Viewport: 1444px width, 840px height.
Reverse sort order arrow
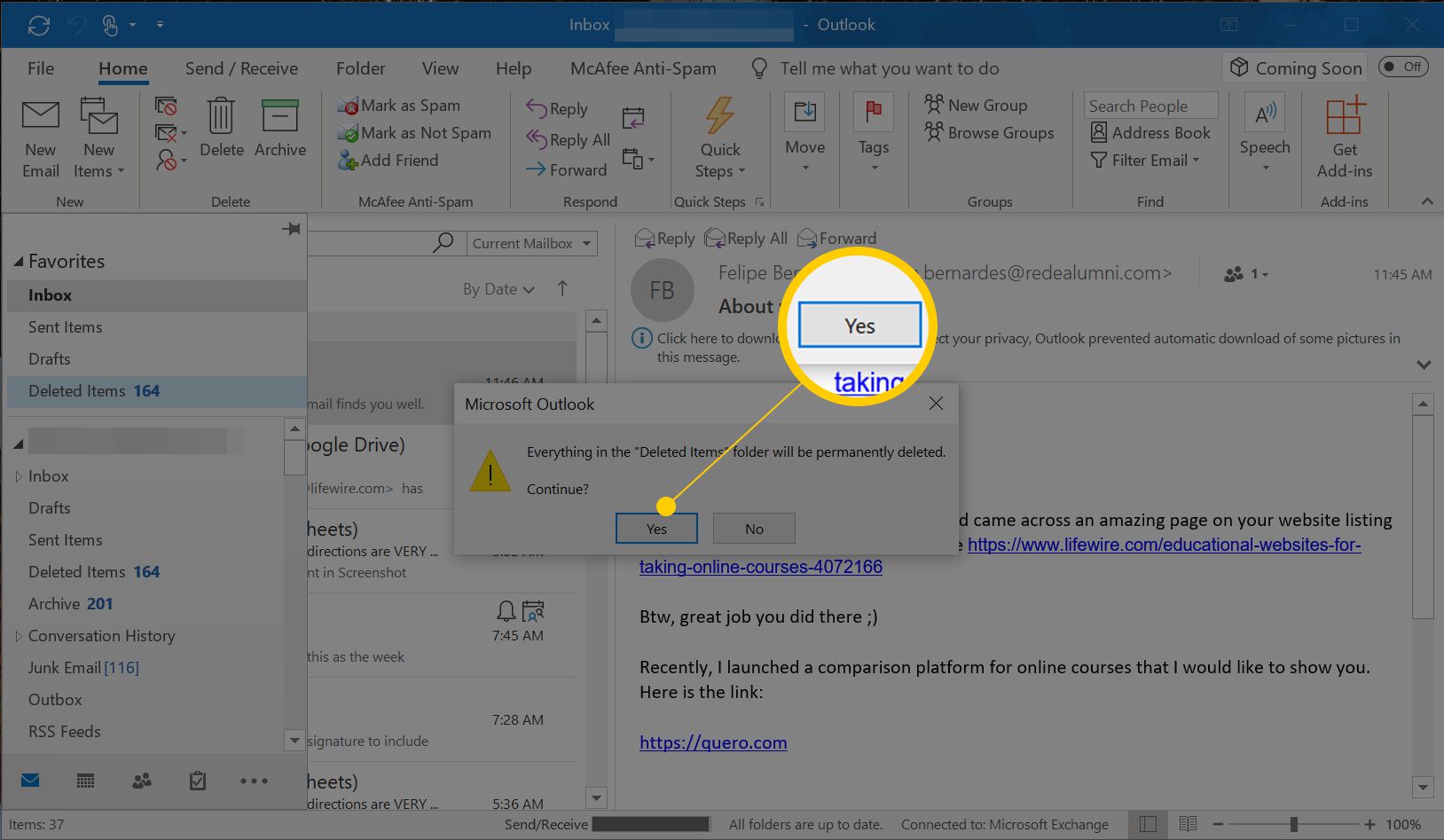(562, 288)
